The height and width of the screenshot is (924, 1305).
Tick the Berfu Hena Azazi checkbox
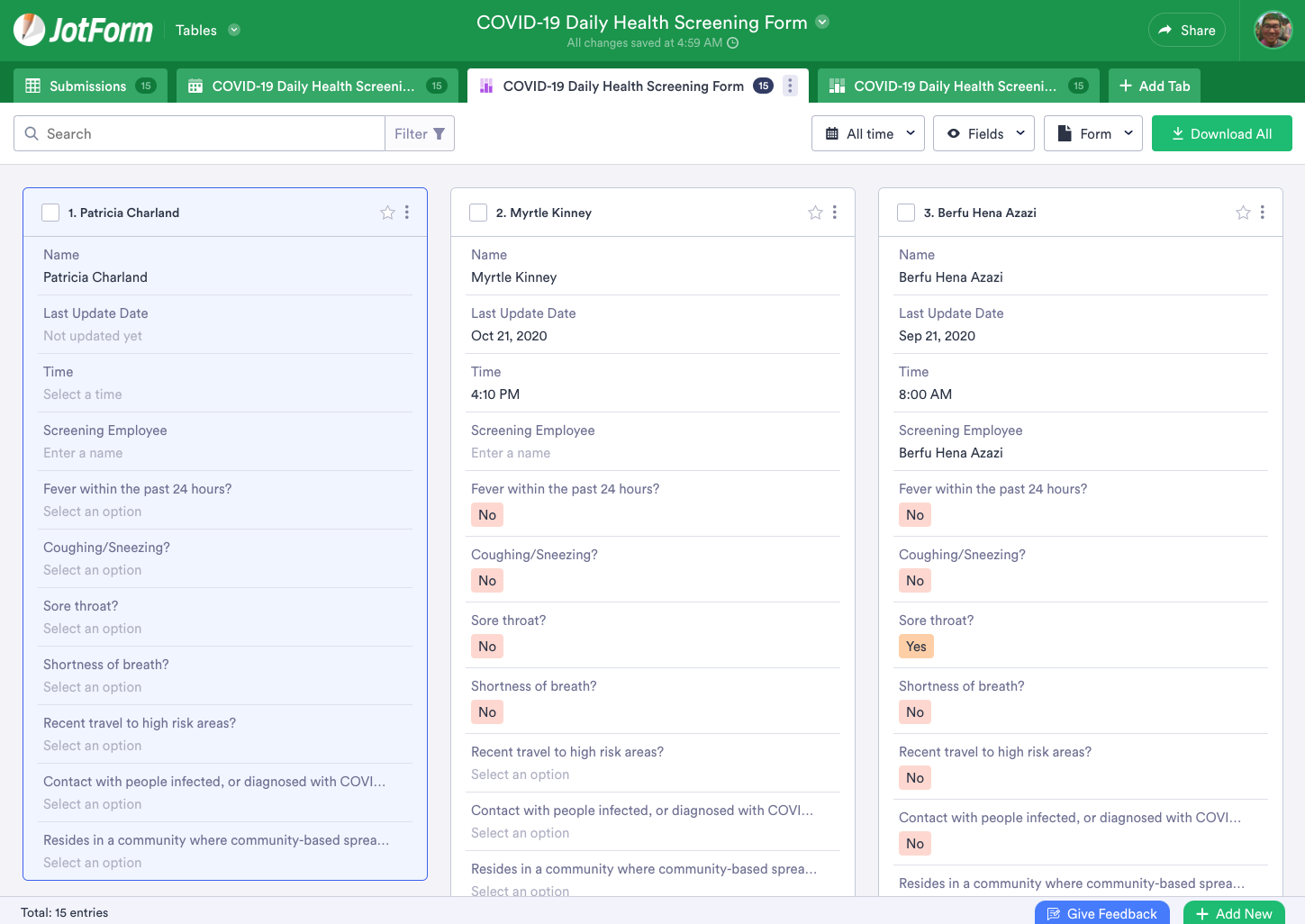click(906, 213)
